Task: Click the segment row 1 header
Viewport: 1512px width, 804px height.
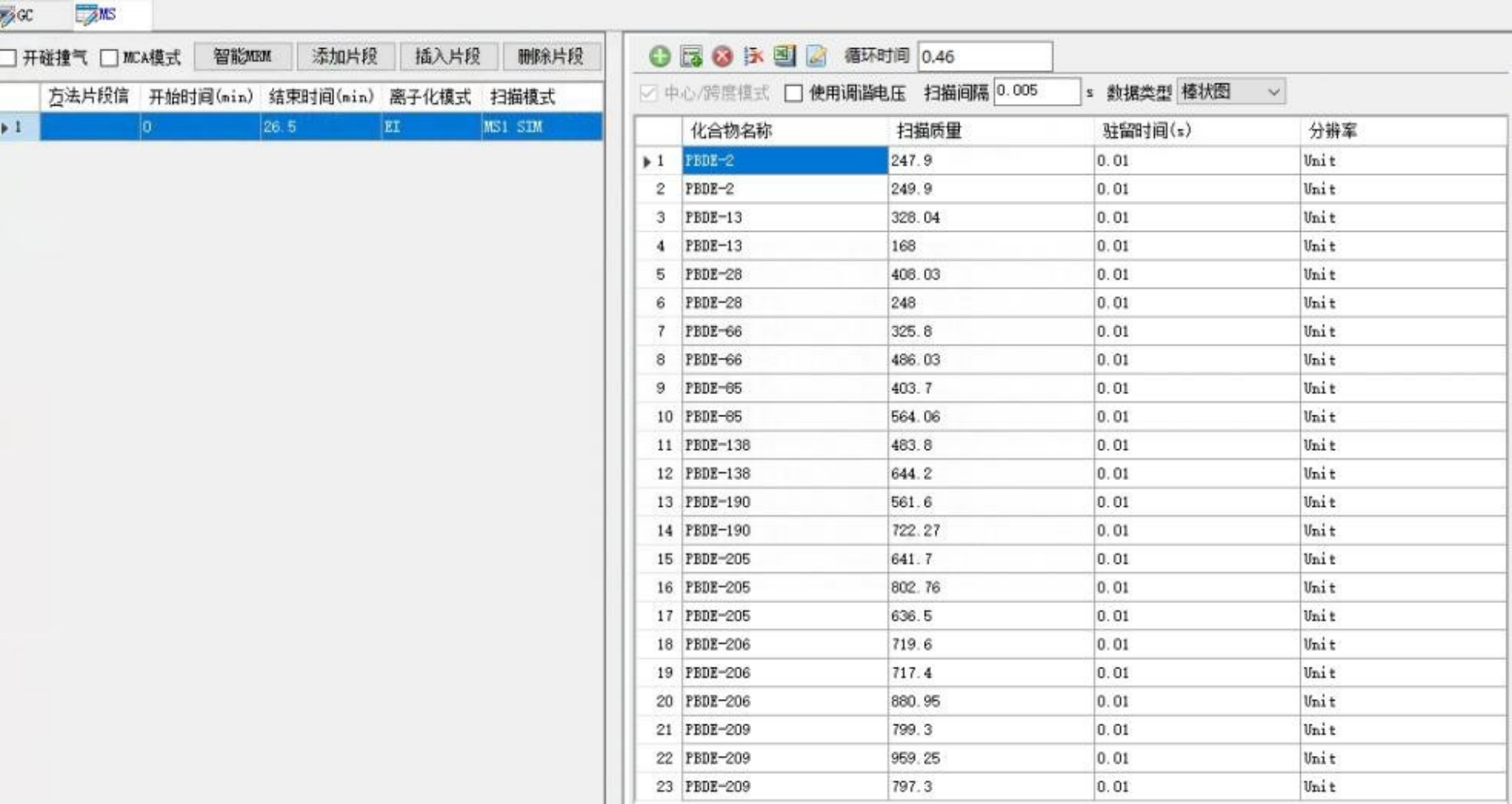Action: [x=19, y=127]
